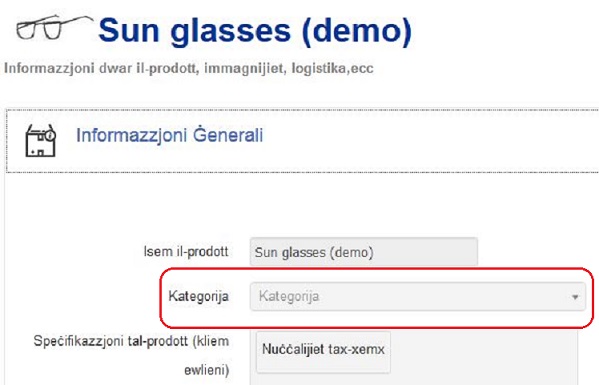Viewport: 599px width, 385px height.
Task: Click the product specification text area
Action: [414, 358]
